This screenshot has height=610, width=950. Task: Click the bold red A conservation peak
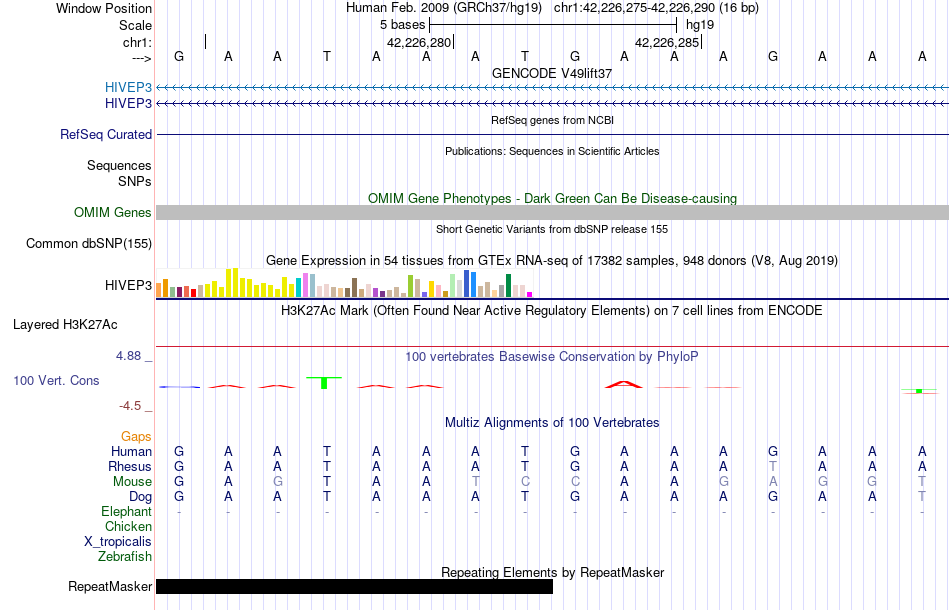tap(624, 384)
